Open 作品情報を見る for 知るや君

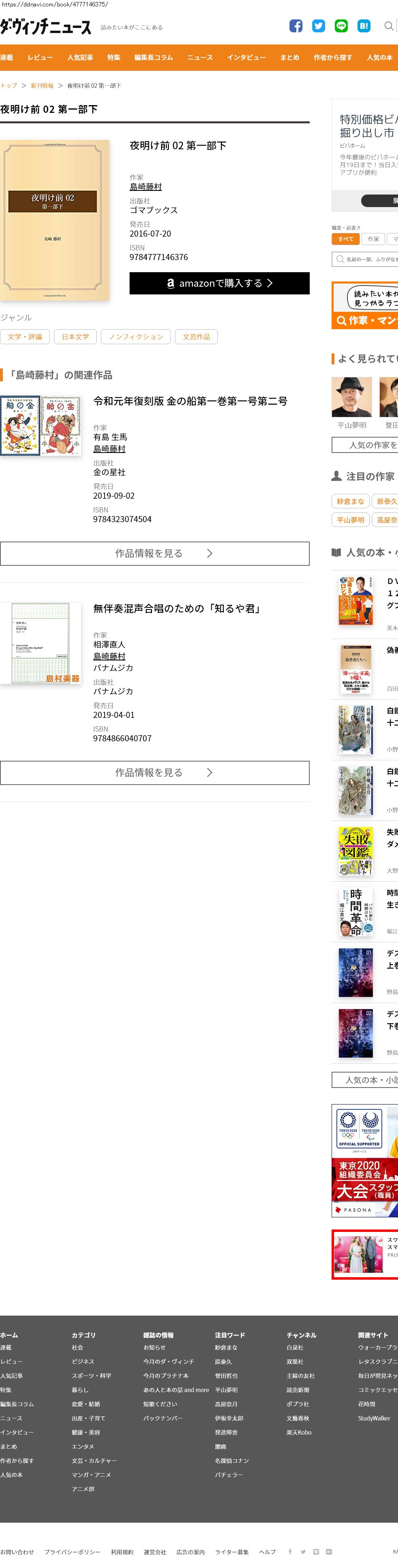coord(155,772)
